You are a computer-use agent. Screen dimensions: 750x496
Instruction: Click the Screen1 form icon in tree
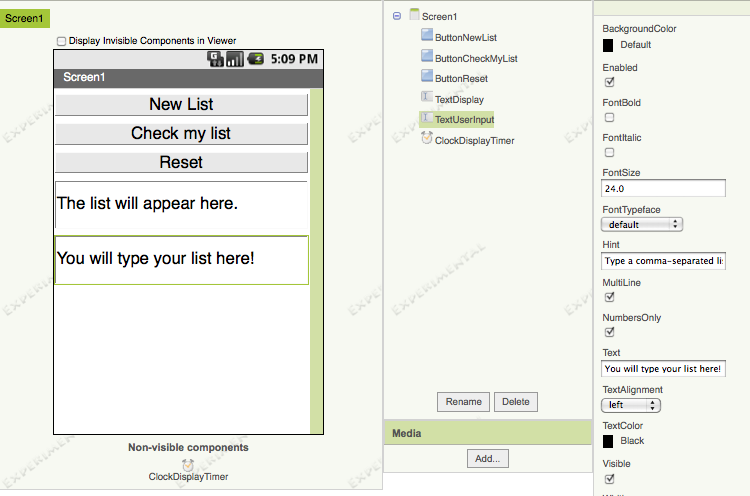pyautogui.click(x=414, y=16)
